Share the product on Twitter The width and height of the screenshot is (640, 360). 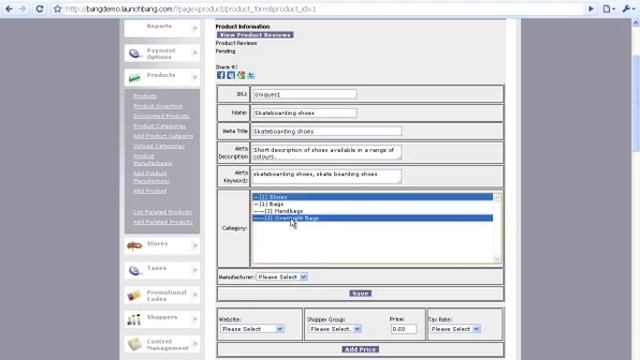pos(251,75)
